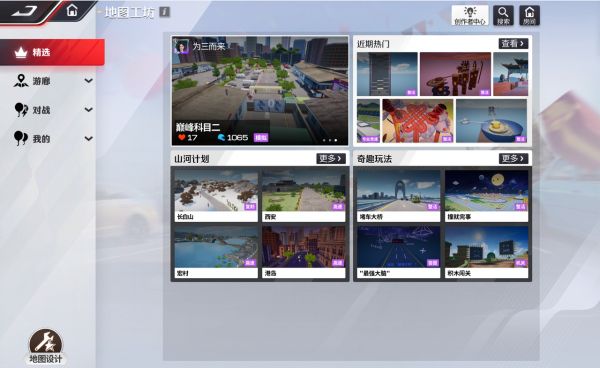The width and height of the screenshot is (600, 368).
Task: Click the home icon in top-left bar
Action: 72,10
